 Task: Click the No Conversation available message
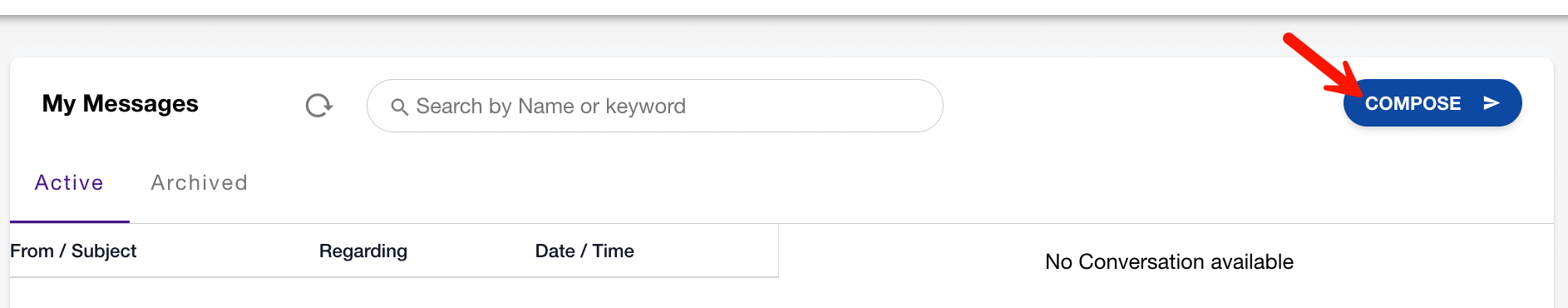1169,261
